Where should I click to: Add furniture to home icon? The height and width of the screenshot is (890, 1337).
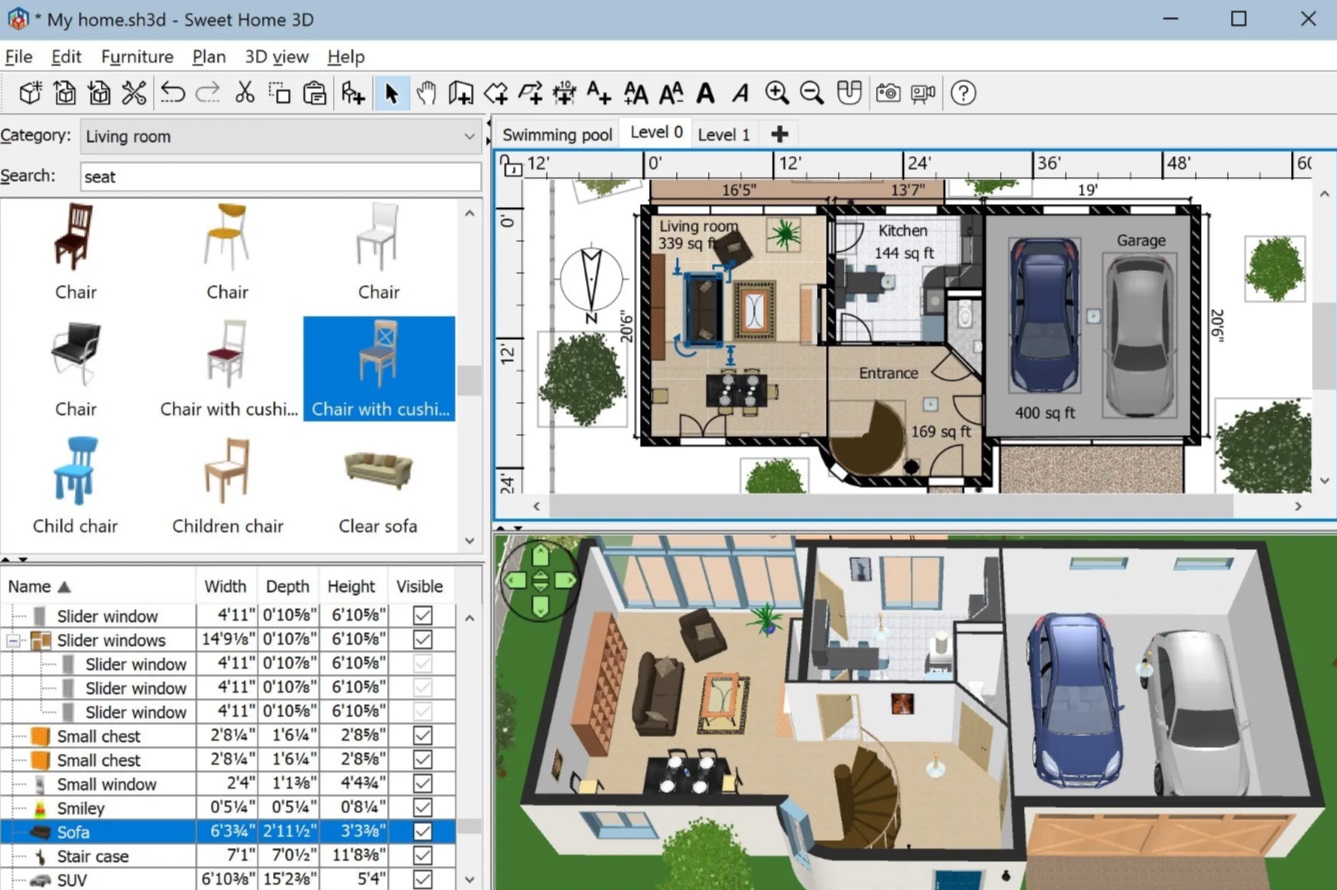pos(353,93)
